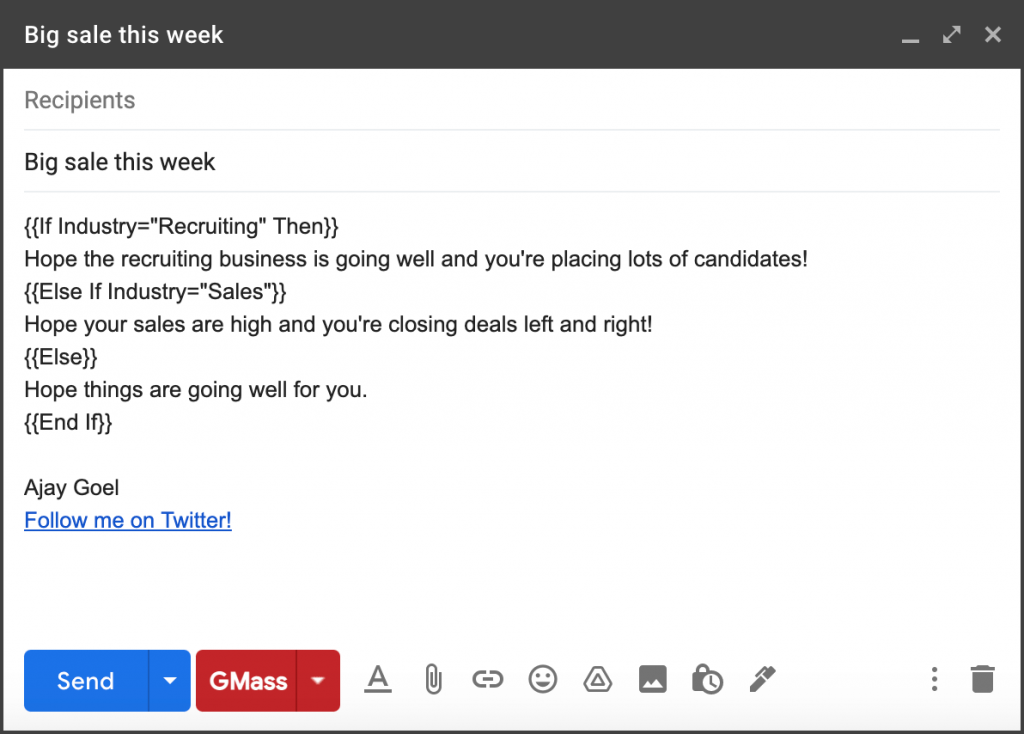The width and height of the screenshot is (1024, 734).
Task: Click the blue Send button
Action: pos(85,680)
